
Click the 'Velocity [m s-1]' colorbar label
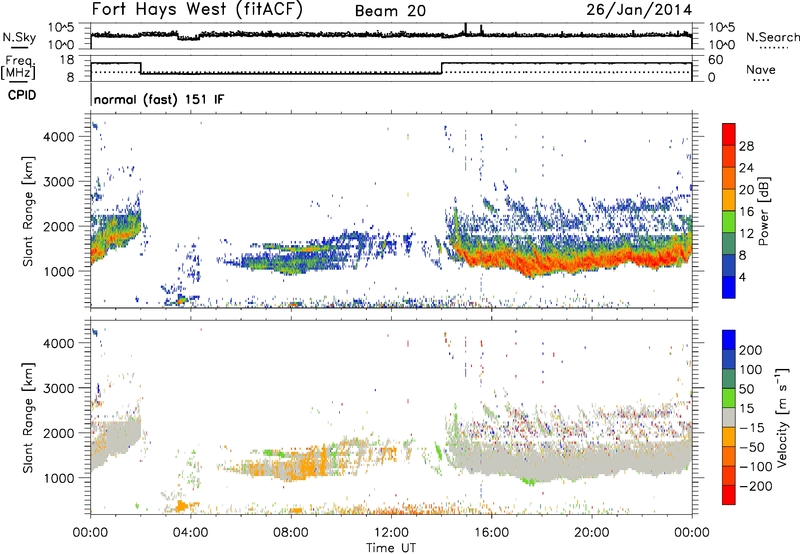(x=783, y=418)
